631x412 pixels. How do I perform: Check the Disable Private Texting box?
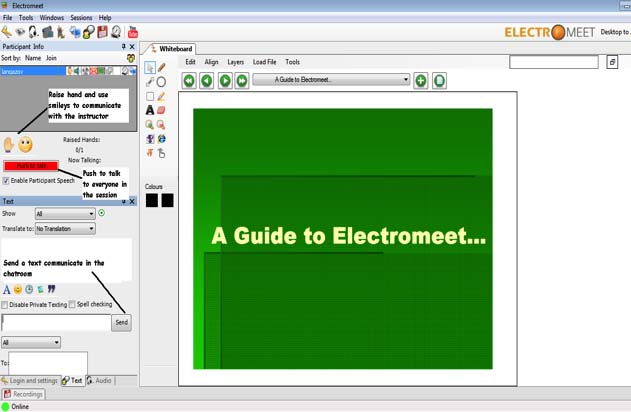(4, 305)
